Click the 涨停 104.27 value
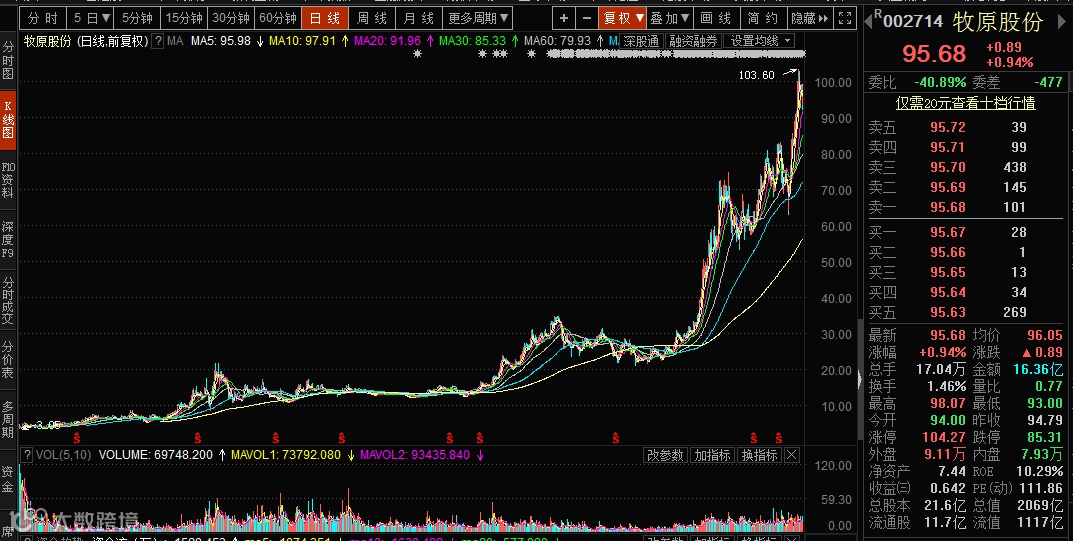This screenshot has width=1073, height=541. pos(944,437)
